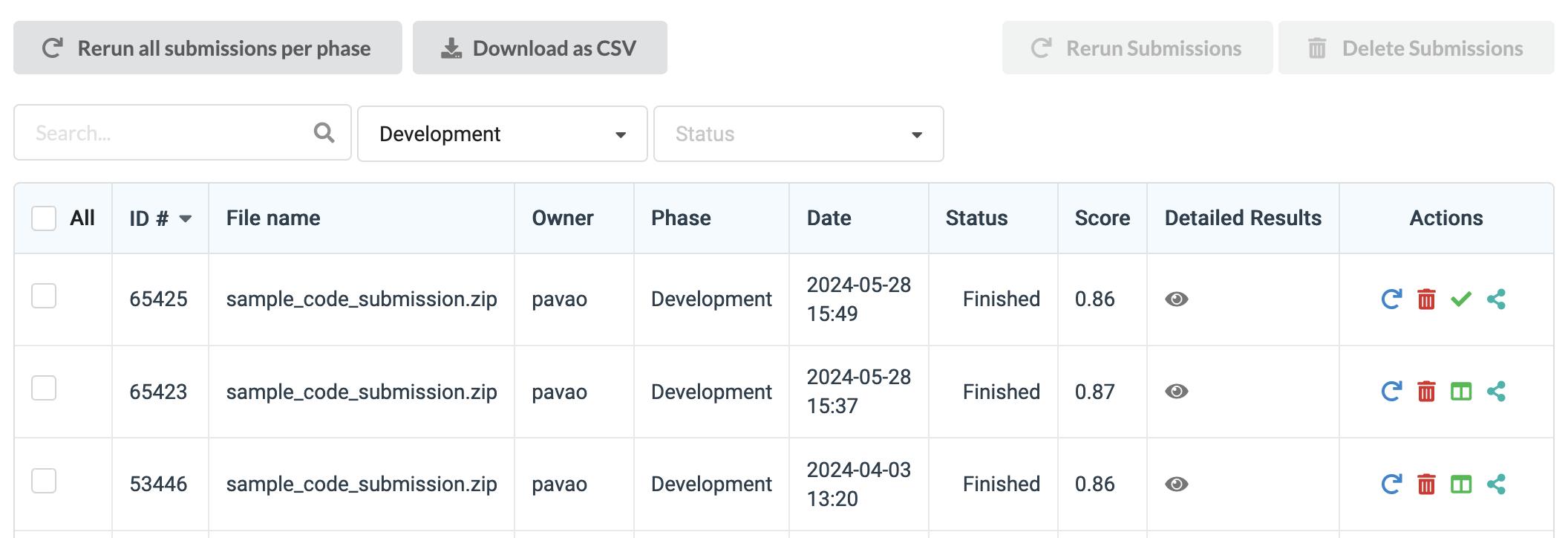The height and width of the screenshot is (538, 1568).
Task: Share submission 53446 via teal share icon
Action: click(1496, 484)
